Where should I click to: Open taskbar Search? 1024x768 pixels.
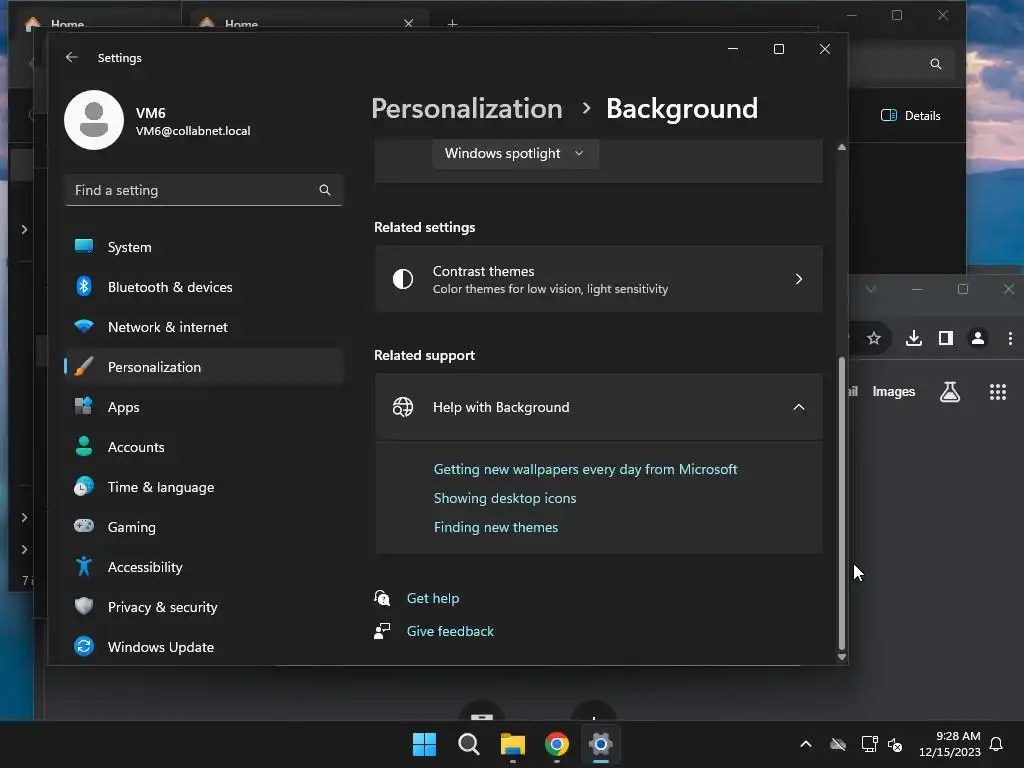469,744
